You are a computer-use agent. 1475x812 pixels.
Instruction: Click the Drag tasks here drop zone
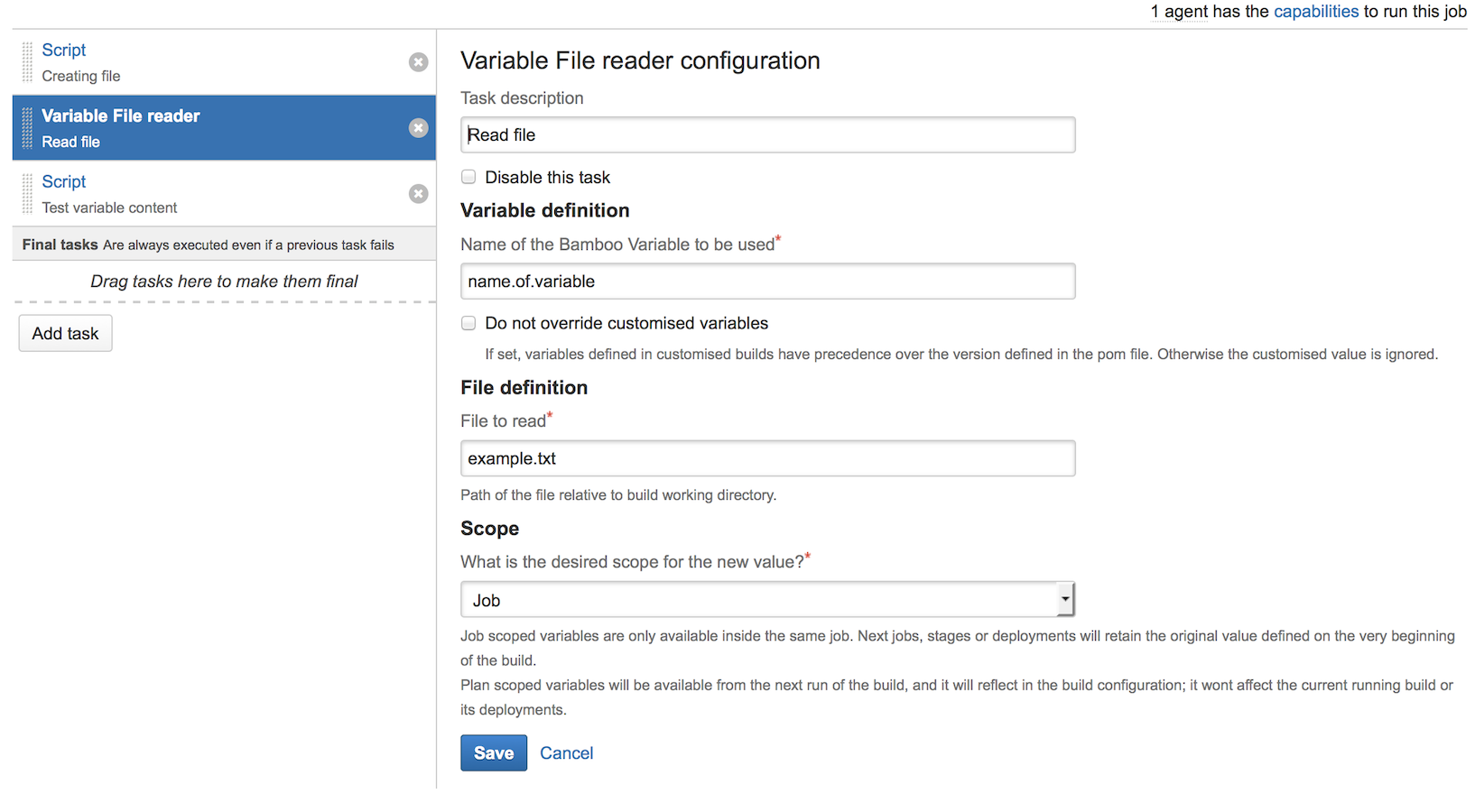coord(224,281)
